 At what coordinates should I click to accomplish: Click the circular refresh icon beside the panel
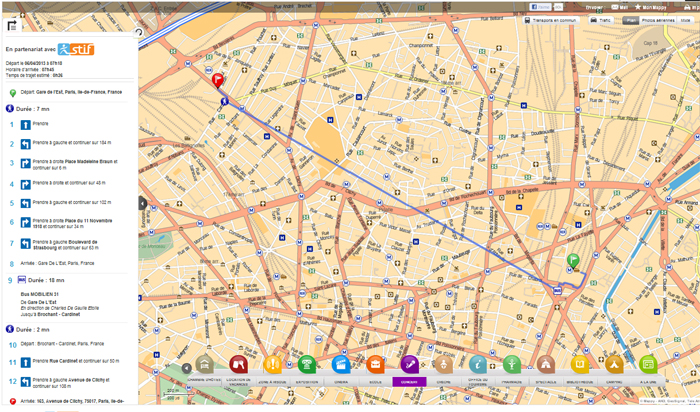tap(139, 33)
